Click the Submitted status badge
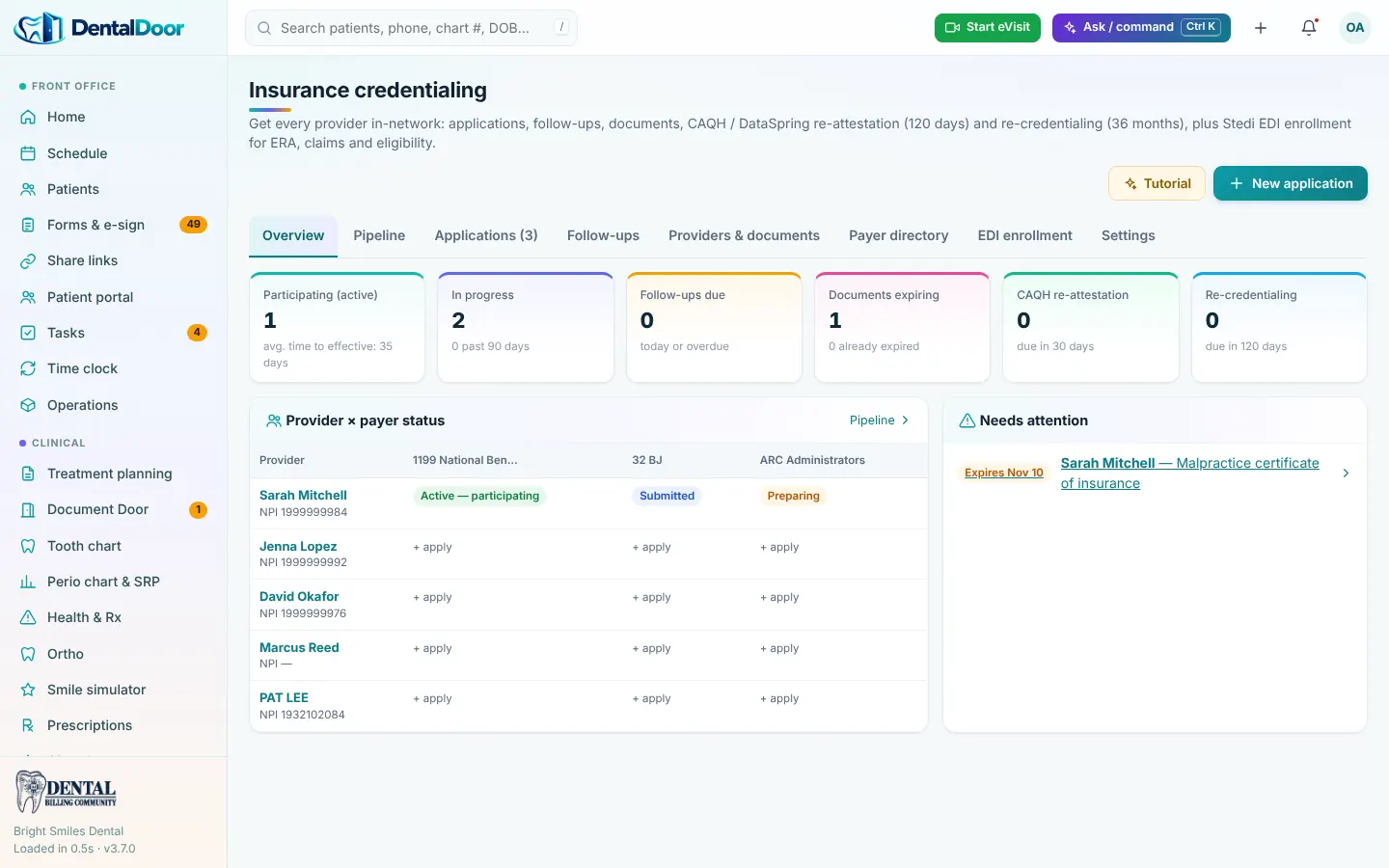Viewport: 1389px width, 868px height. [667, 496]
